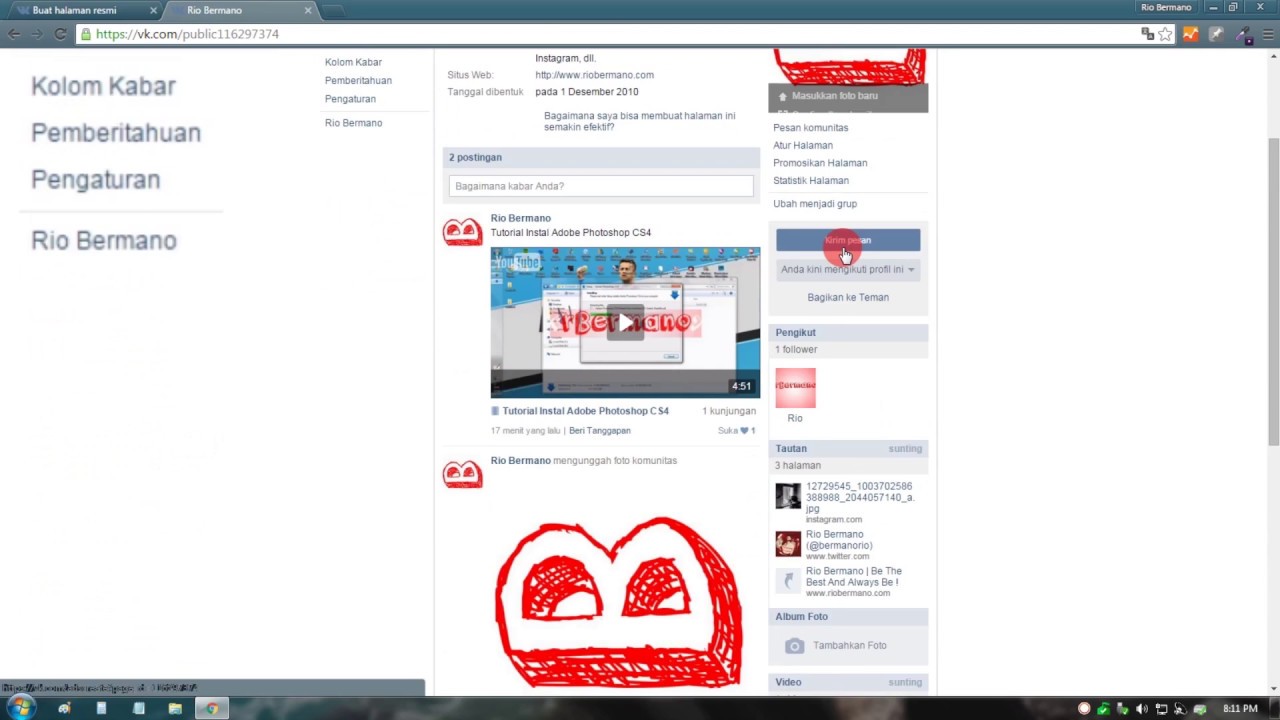Open the Windows Start button
This screenshot has width=1280, height=720.
point(21,708)
